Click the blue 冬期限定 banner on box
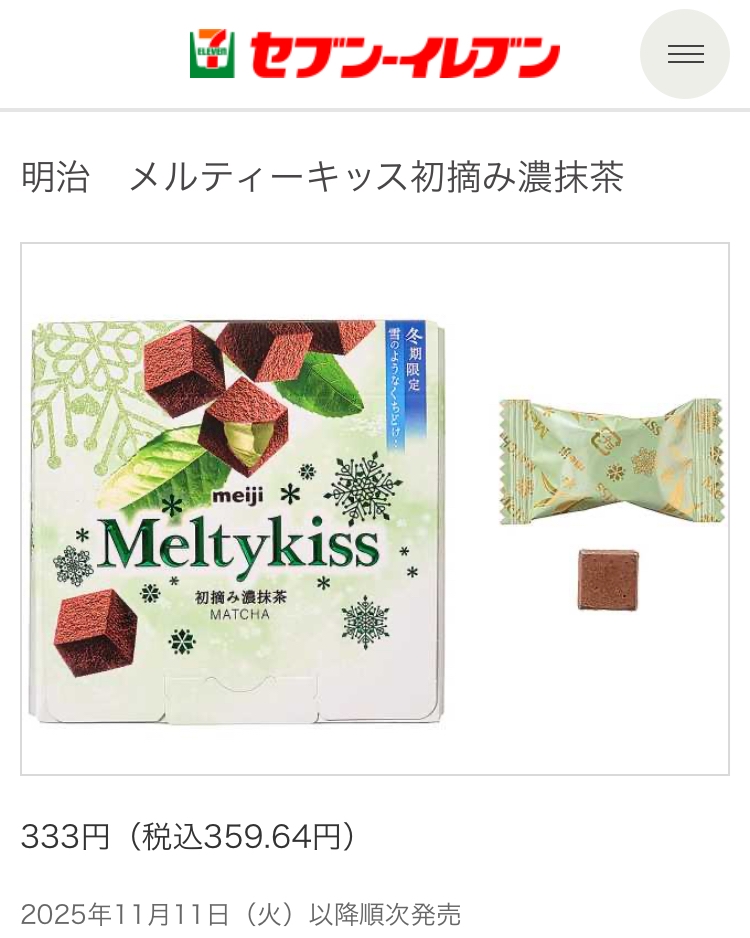Screen dimensions: 750x938 [x=404, y=385]
